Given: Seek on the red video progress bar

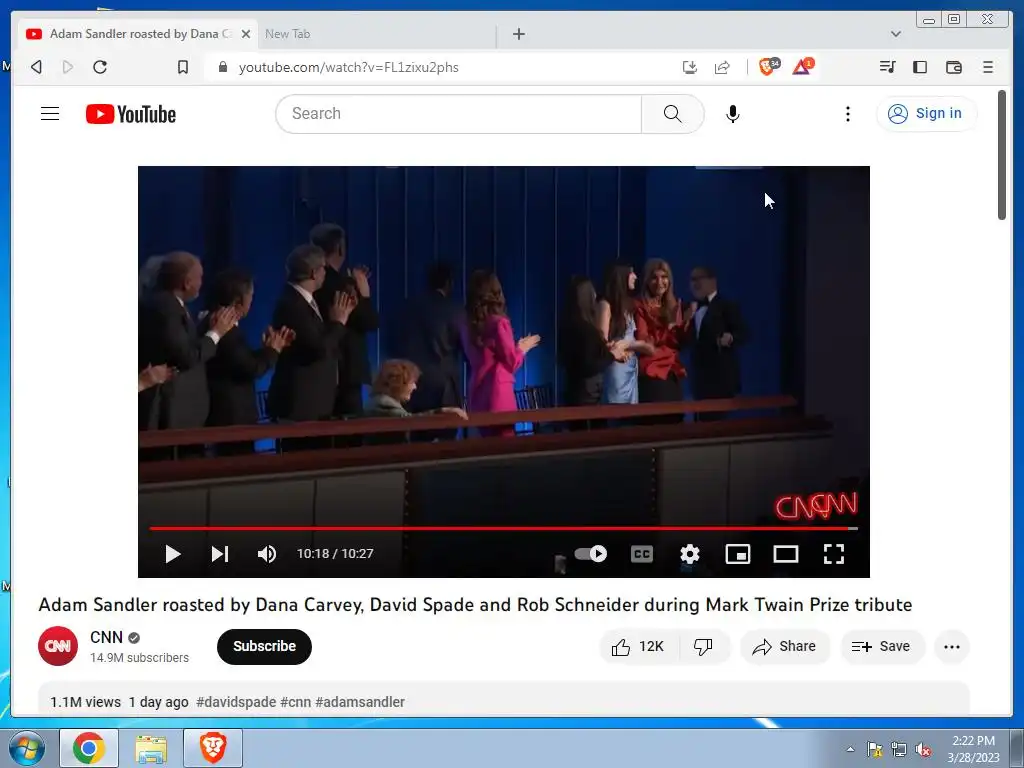Looking at the screenshot, I should click(503, 528).
